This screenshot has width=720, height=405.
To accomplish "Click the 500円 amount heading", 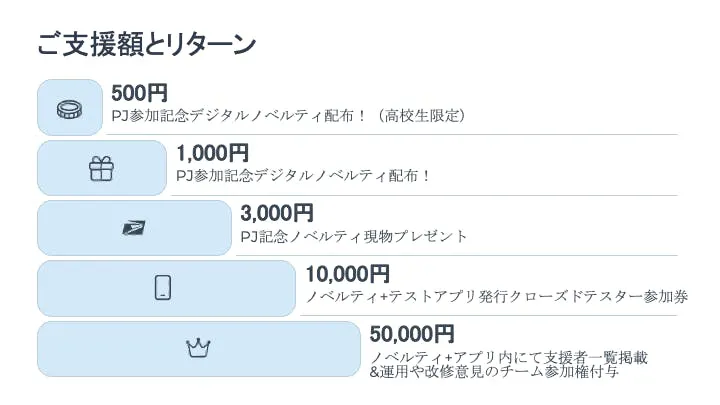I will point(140,93).
